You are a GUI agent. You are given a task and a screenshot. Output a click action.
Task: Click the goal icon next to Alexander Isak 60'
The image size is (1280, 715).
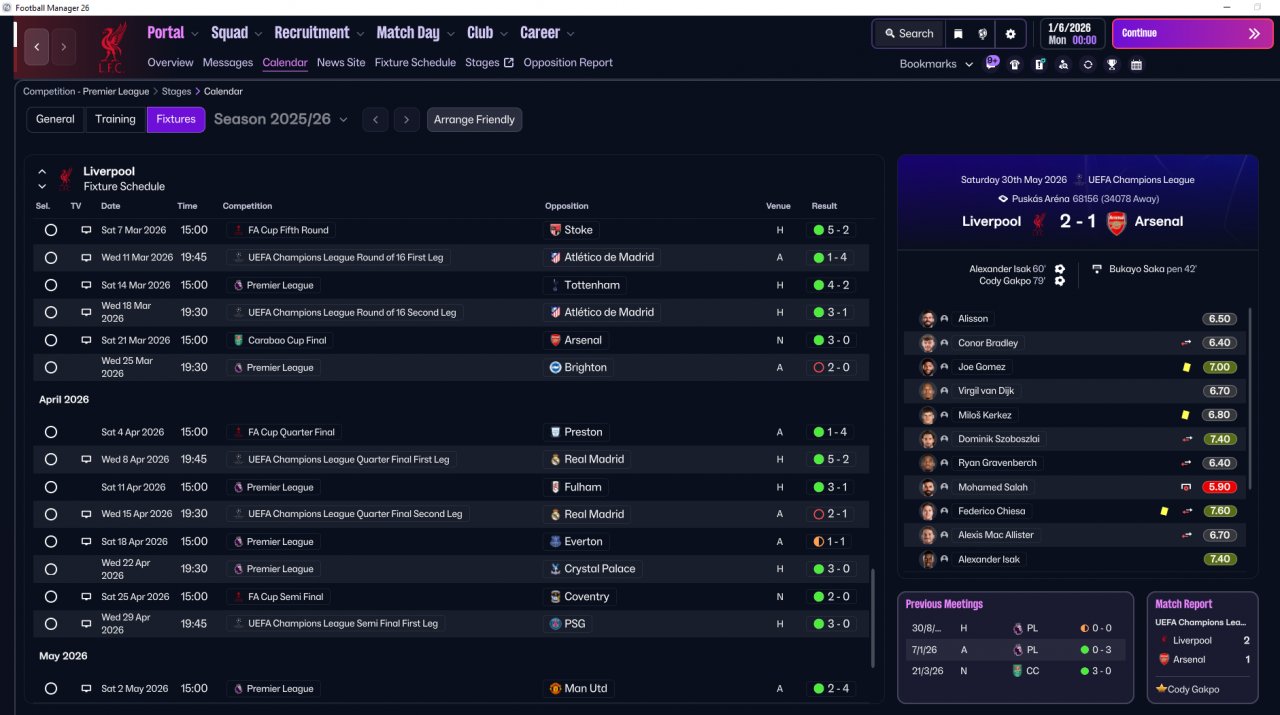tap(1060, 269)
